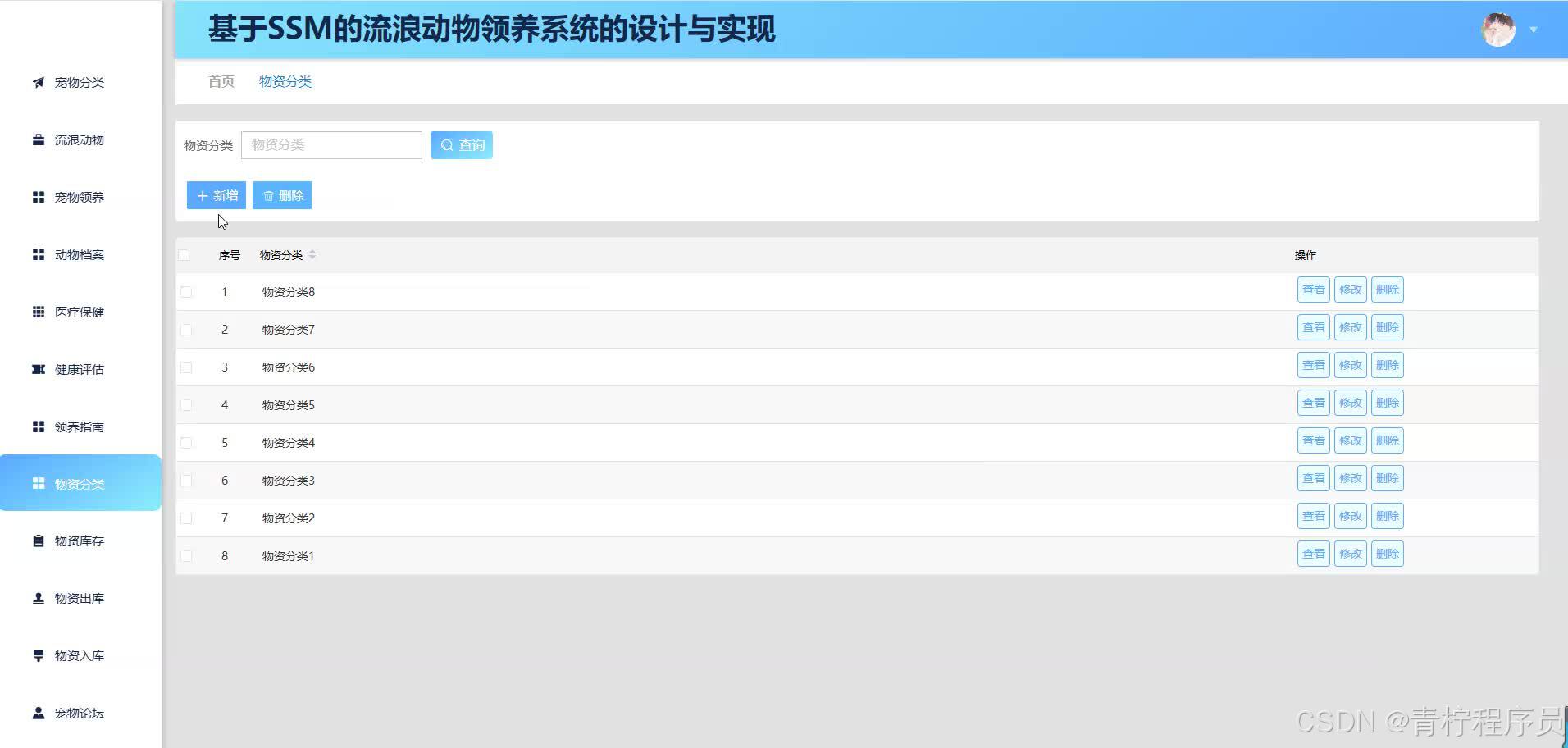The image size is (1568, 748).
Task: Check the box for 物资分类6 row
Action: click(186, 367)
